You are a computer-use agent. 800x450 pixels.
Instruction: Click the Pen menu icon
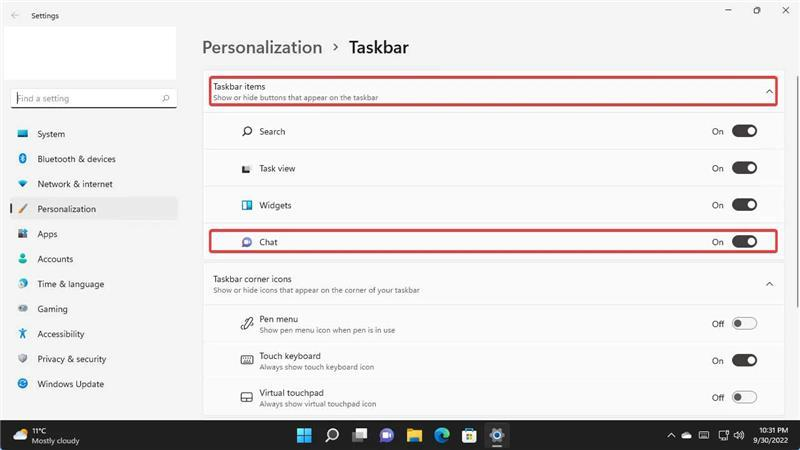pyautogui.click(x=247, y=323)
